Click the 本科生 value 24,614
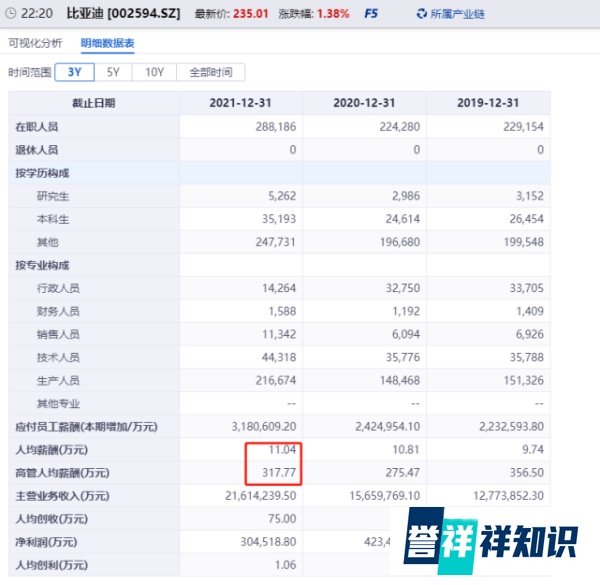The image size is (600, 585). click(x=403, y=219)
